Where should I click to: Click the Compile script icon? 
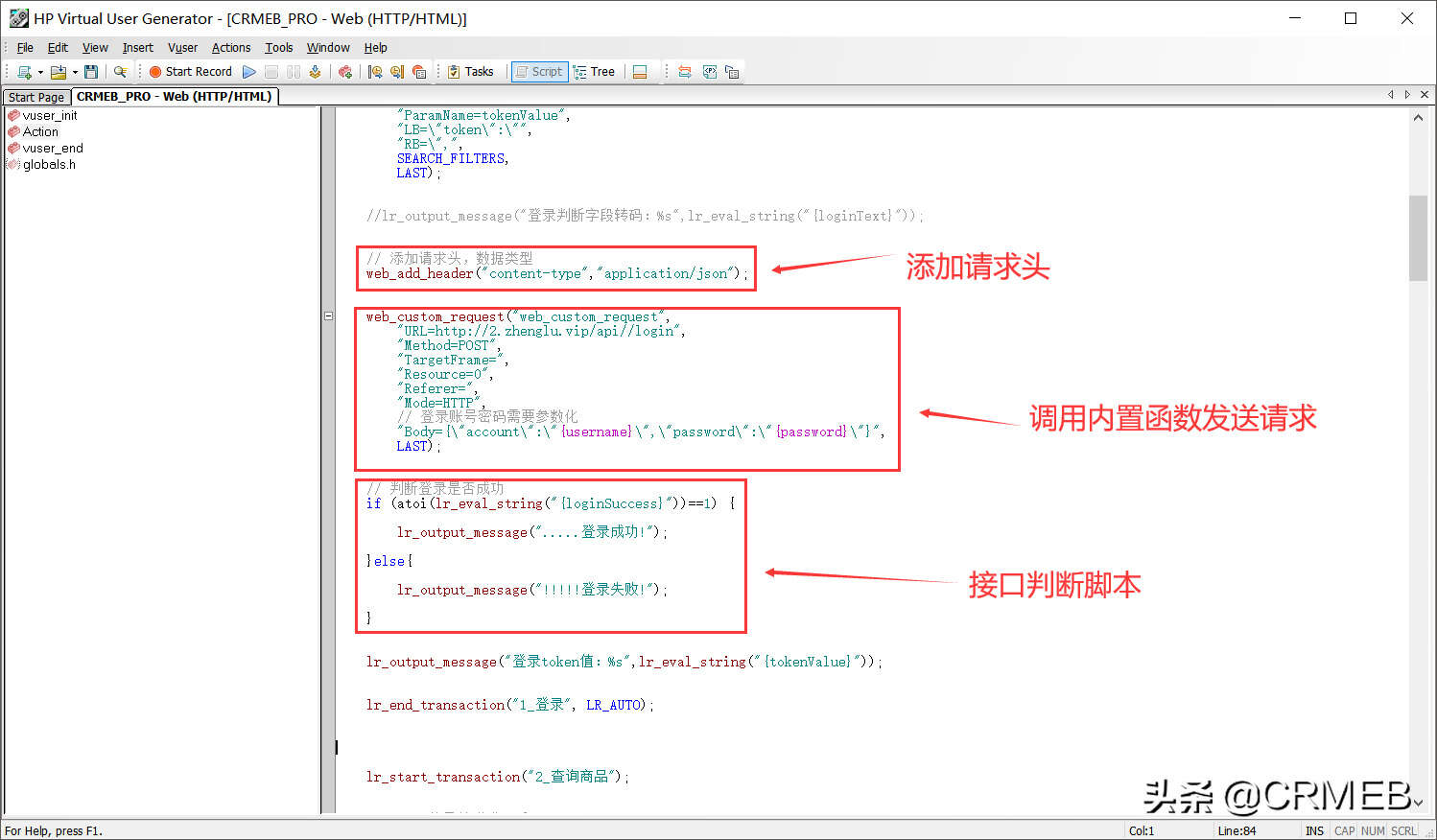[x=315, y=72]
